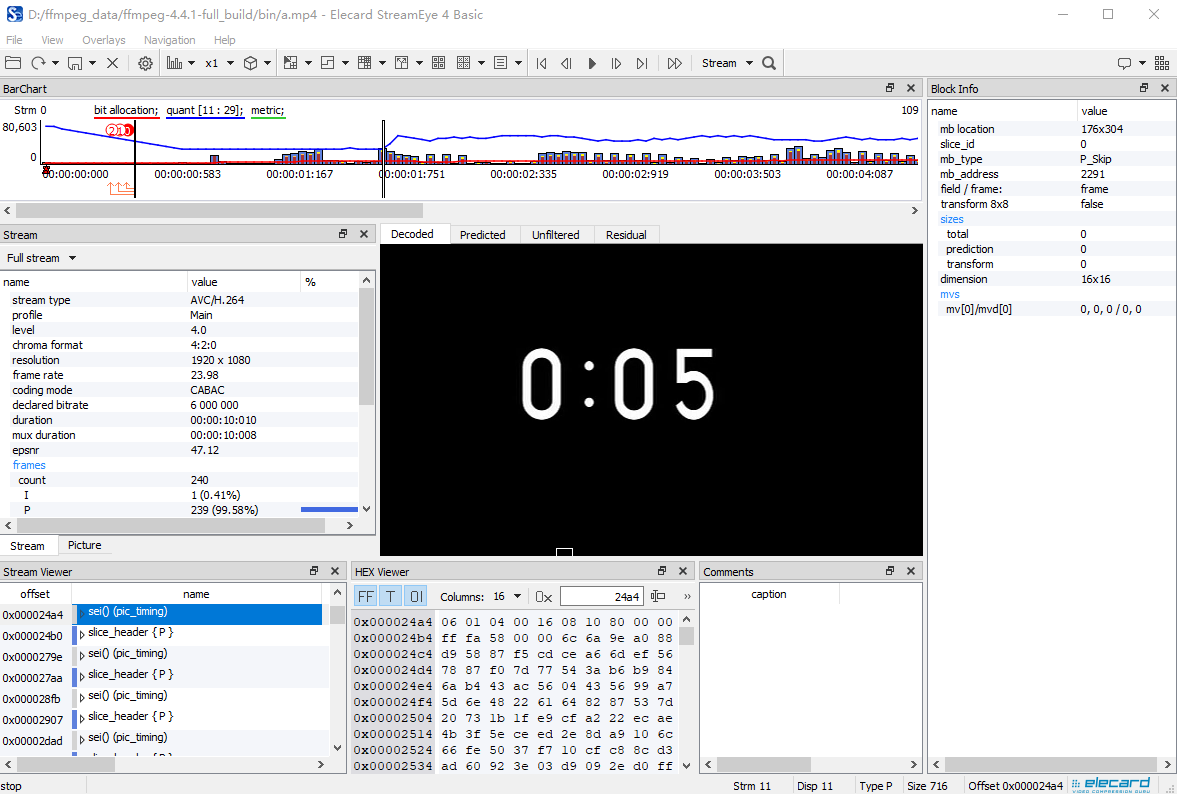Open the reload icon dropdown arrow
This screenshot has width=1177, height=794.
click(x=55, y=63)
